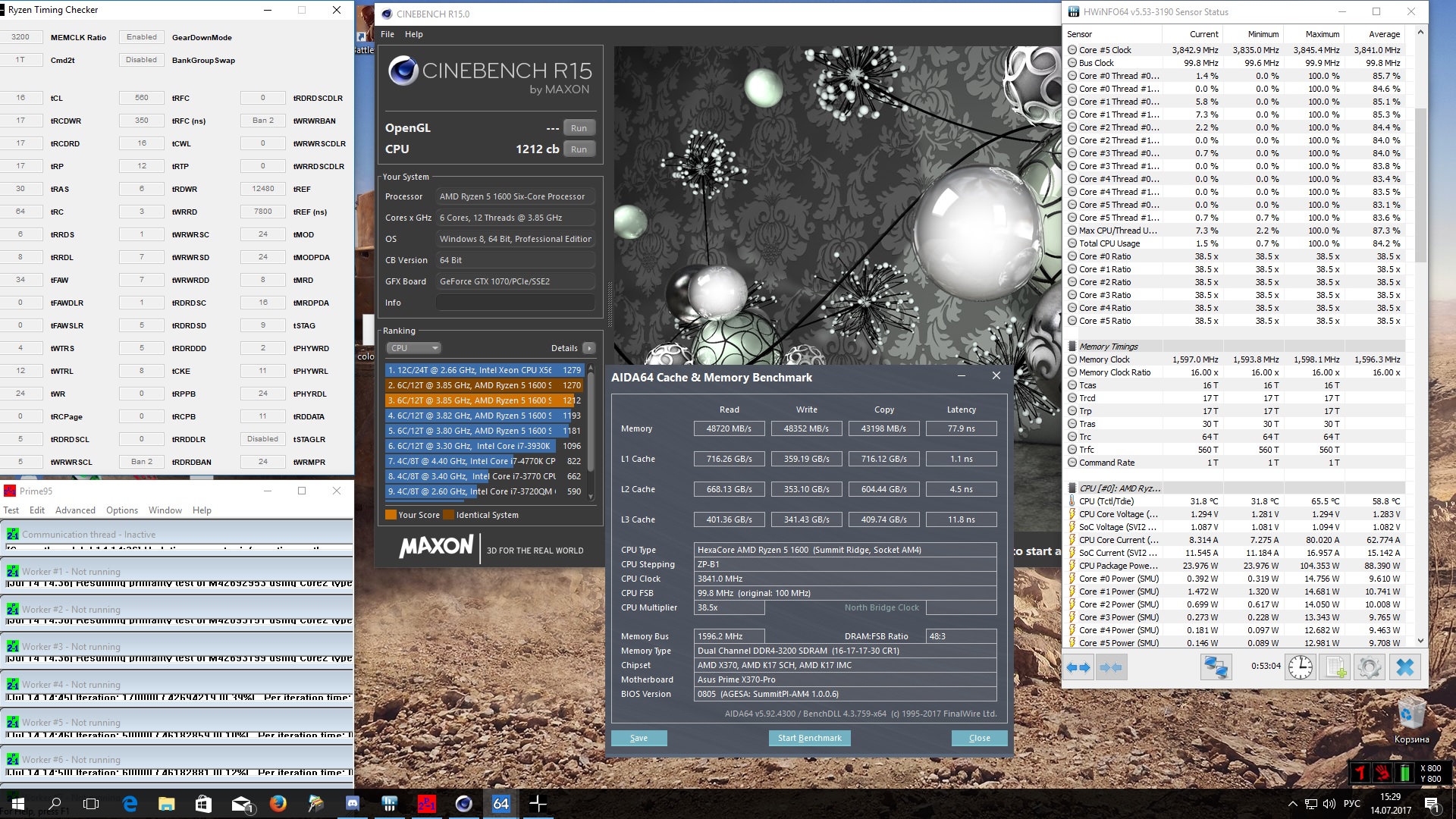This screenshot has height=819, width=1456.
Task: Open Discord from the taskbar
Action: 353,803
